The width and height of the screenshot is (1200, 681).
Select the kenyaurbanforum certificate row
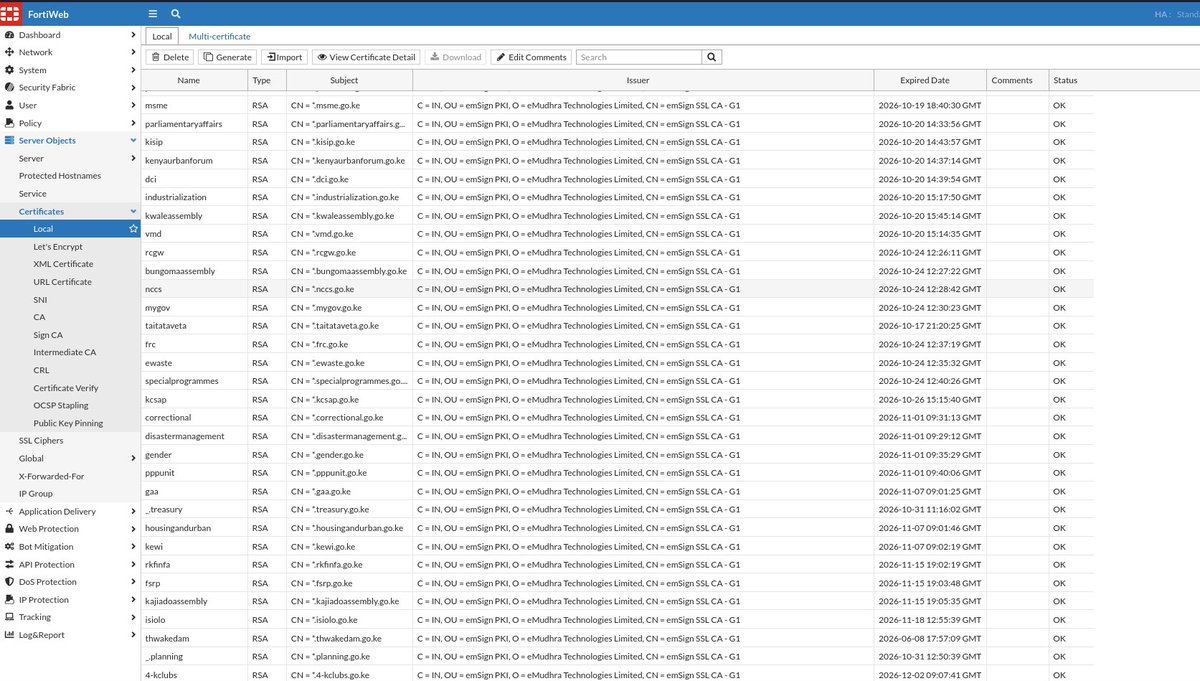click(x=617, y=161)
